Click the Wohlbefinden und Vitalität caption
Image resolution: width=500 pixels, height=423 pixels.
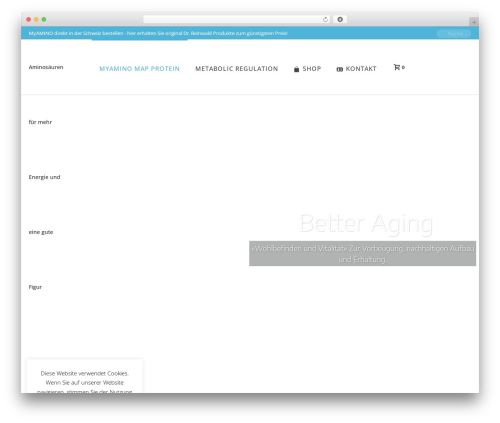click(362, 253)
